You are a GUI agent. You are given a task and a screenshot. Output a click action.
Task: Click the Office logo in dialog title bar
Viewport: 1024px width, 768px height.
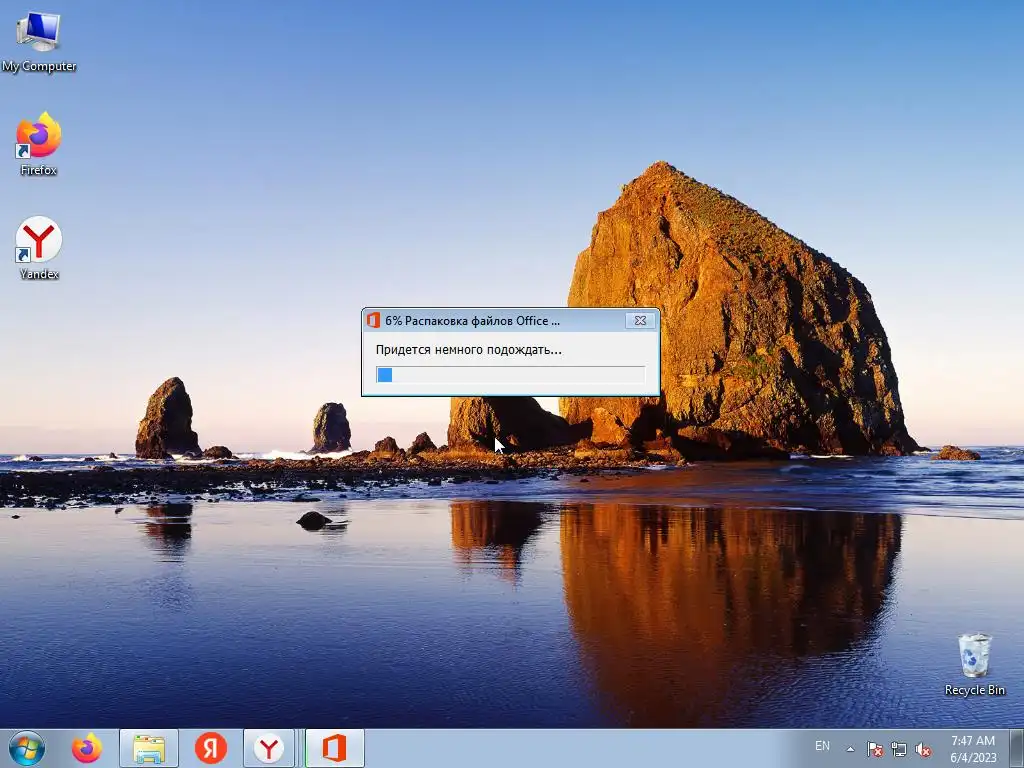pos(374,321)
